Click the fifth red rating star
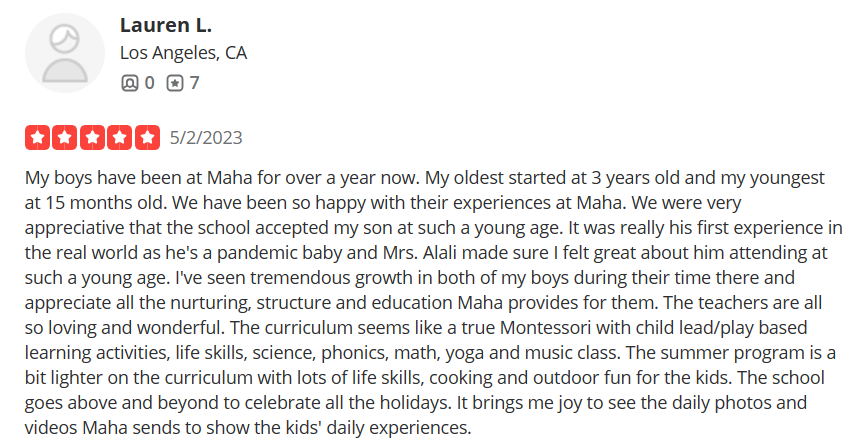The width and height of the screenshot is (860, 447). 147,138
